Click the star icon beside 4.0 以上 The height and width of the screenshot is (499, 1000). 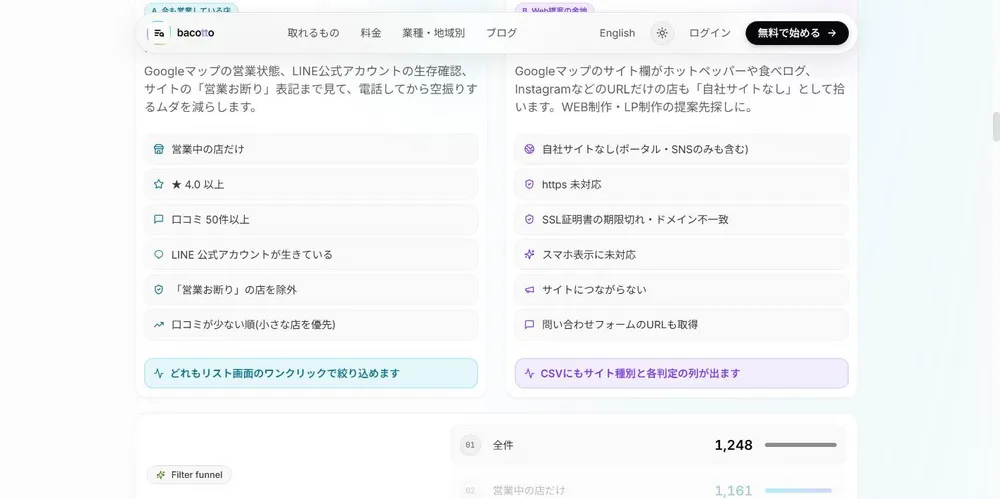[159, 184]
